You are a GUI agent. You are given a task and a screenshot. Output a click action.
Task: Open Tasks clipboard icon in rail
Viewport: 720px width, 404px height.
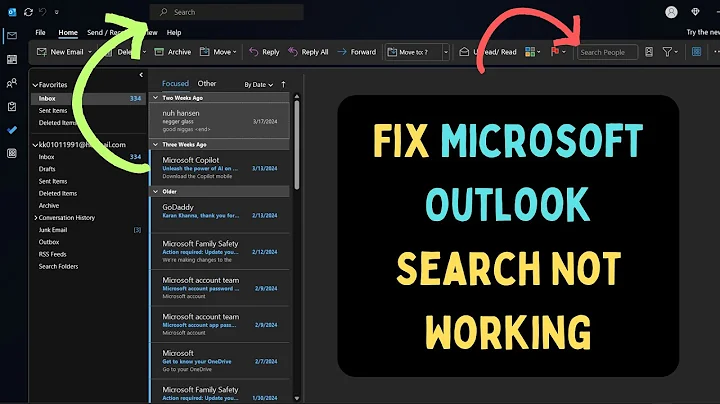[x=12, y=107]
